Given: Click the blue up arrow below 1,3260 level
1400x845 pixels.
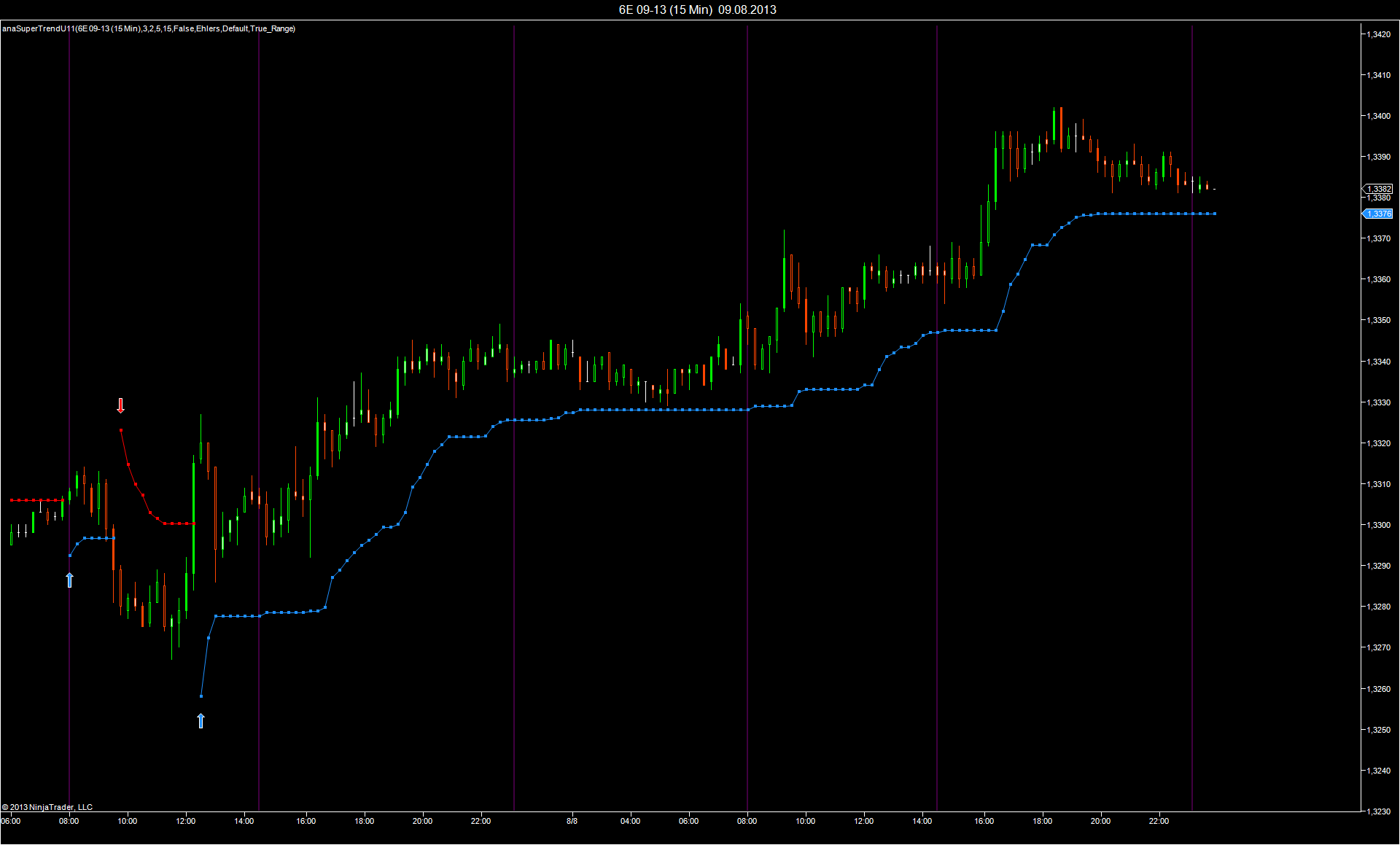Looking at the screenshot, I should click(x=201, y=721).
